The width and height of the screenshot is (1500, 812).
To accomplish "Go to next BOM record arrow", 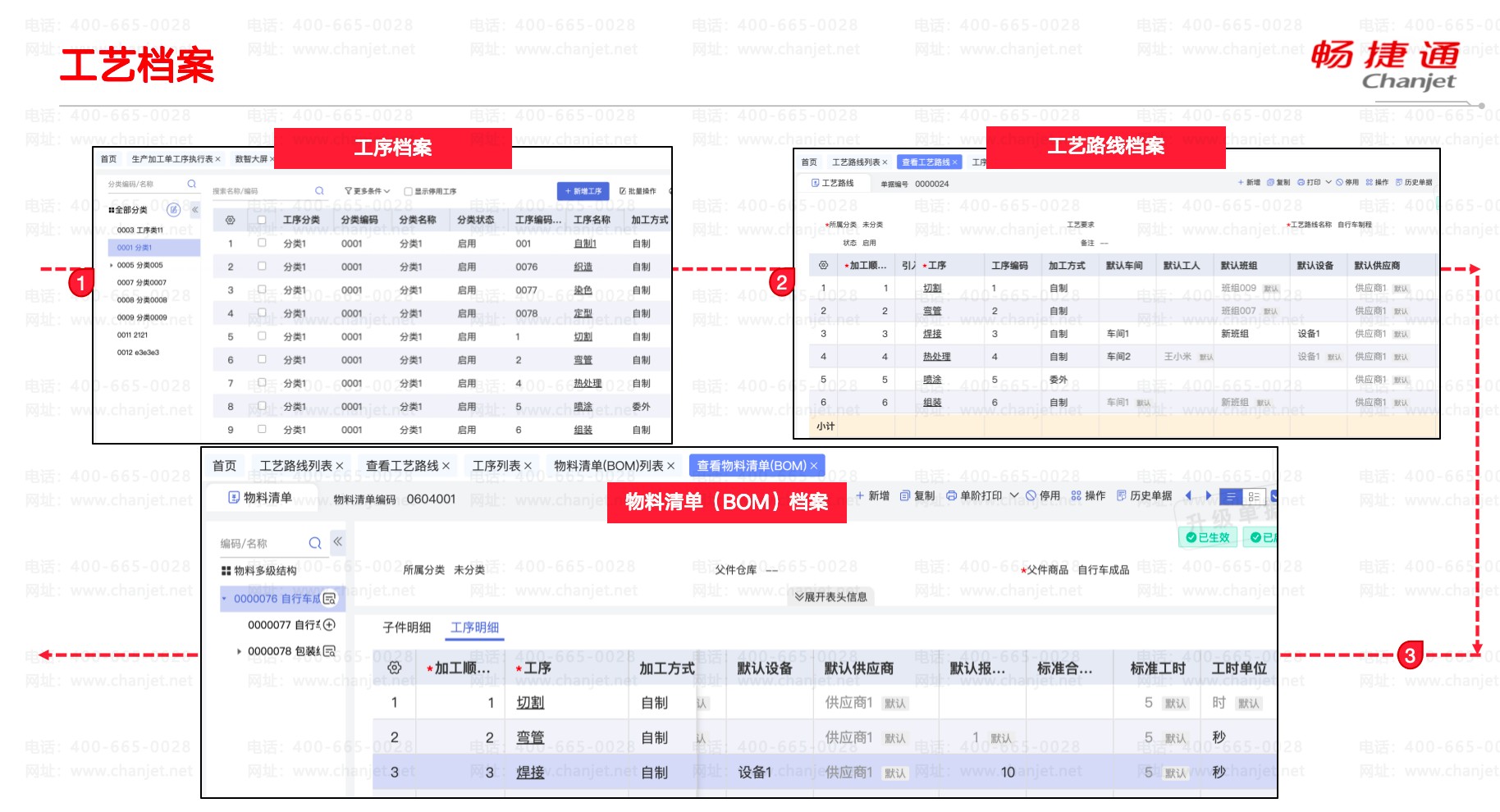I will click(1208, 495).
